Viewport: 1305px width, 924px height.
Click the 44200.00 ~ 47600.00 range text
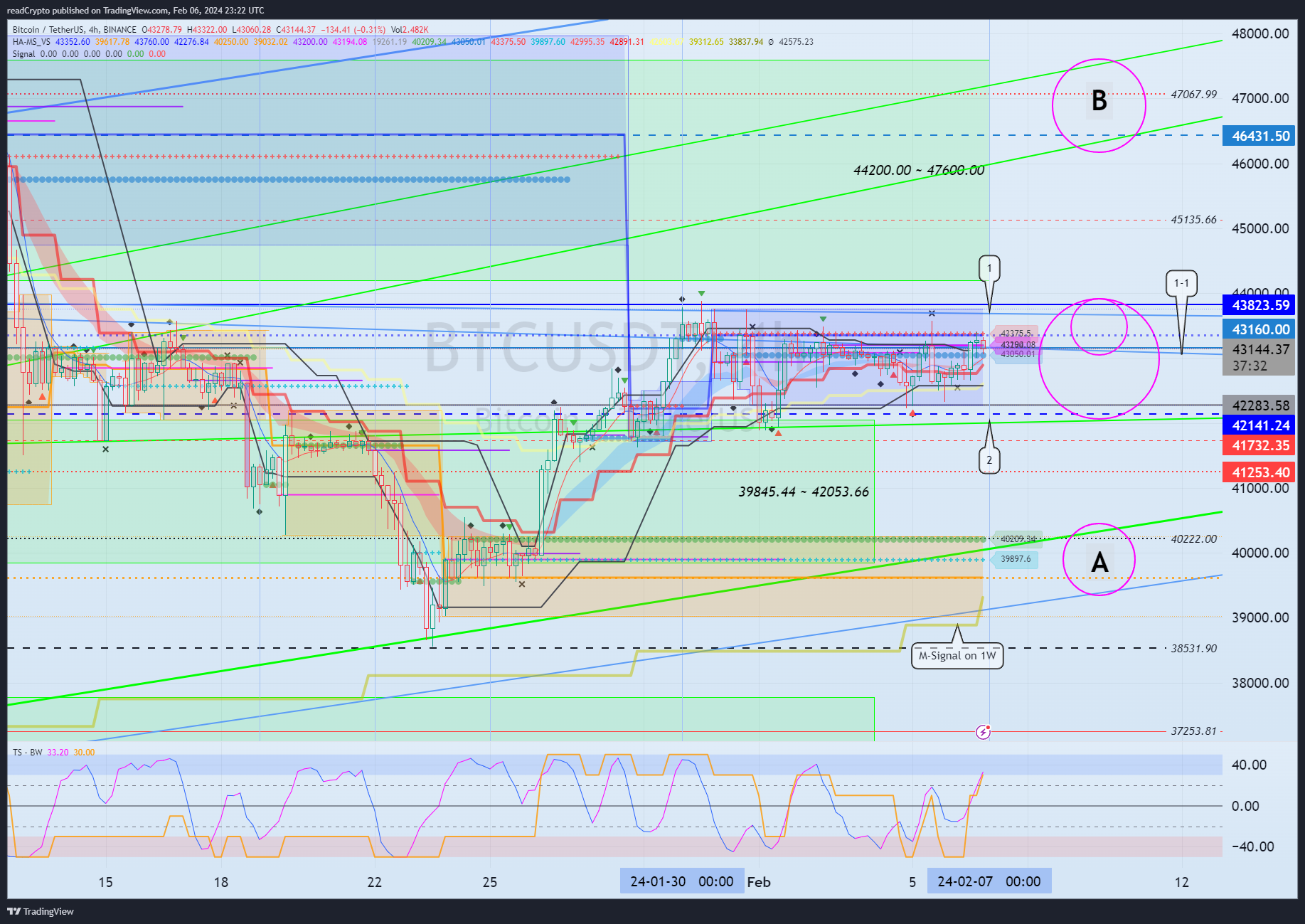(x=919, y=170)
